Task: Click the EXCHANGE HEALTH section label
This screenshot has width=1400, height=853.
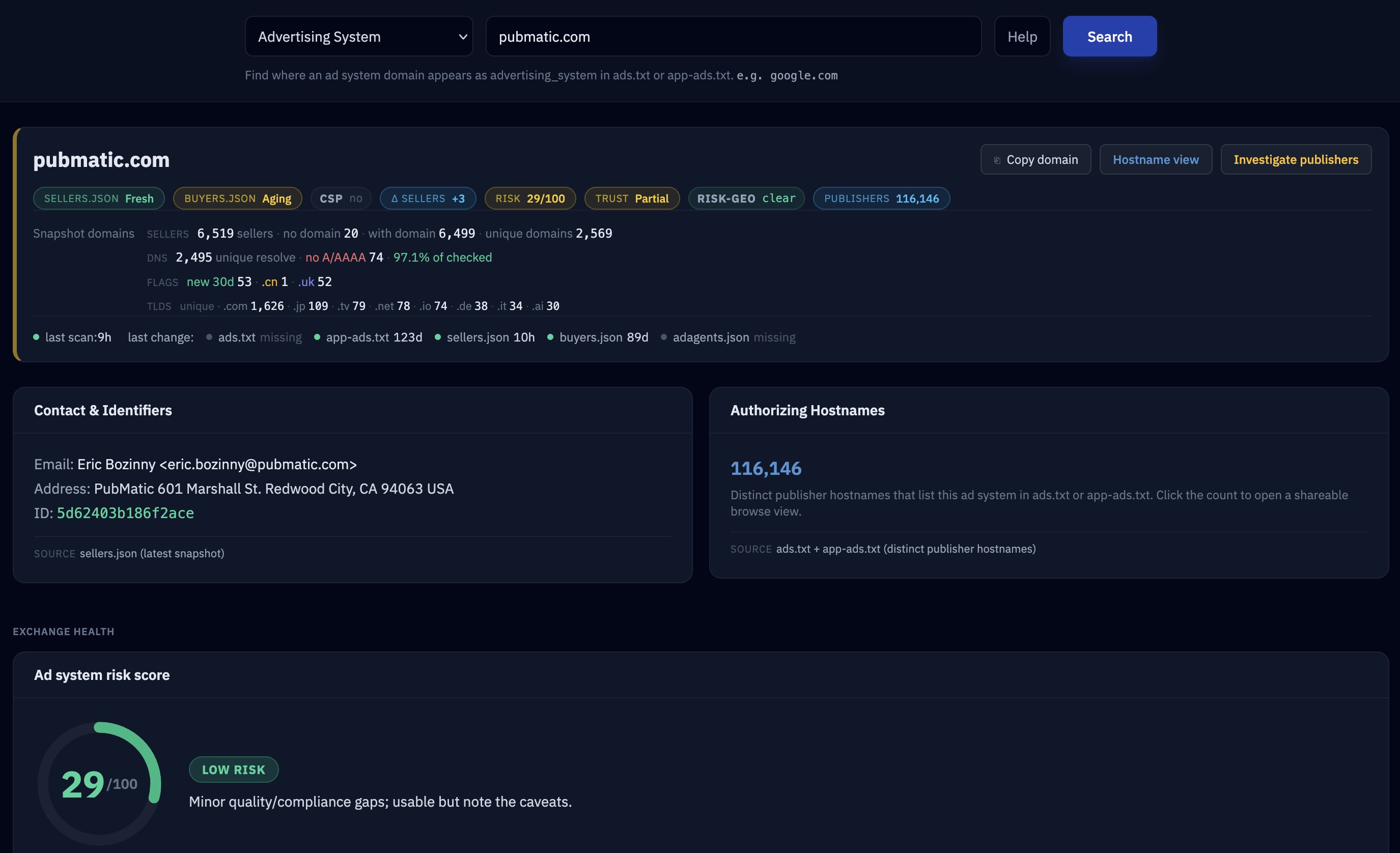Action: pos(64,632)
